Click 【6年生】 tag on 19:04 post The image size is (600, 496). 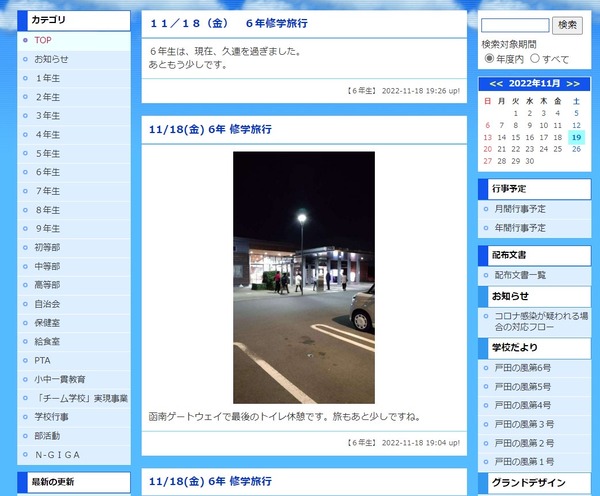pyautogui.click(x=362, y=443)
